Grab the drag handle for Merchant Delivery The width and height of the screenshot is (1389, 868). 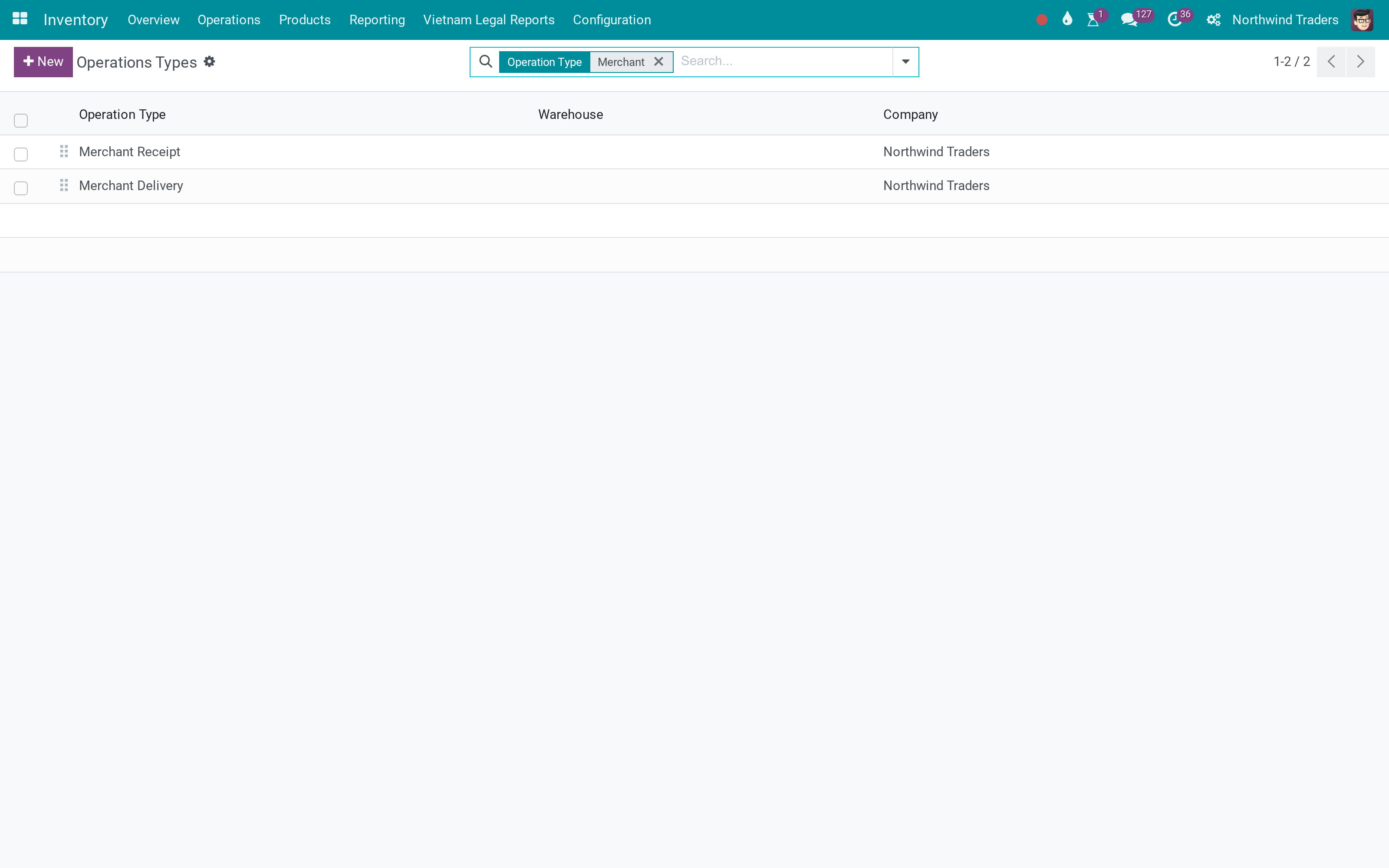[64, 185]
